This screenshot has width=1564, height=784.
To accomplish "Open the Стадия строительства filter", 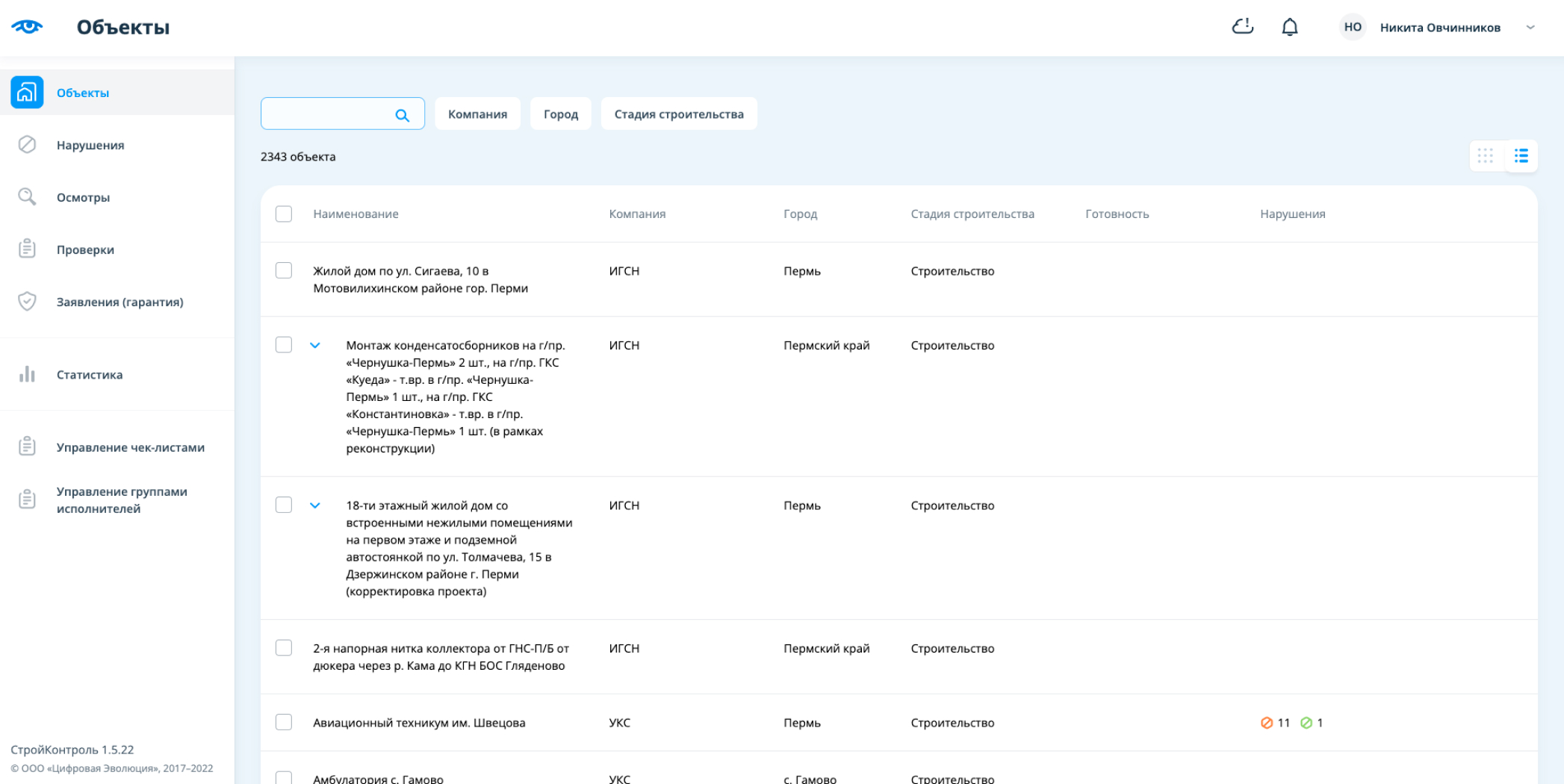I will click(x=678, y=114).
